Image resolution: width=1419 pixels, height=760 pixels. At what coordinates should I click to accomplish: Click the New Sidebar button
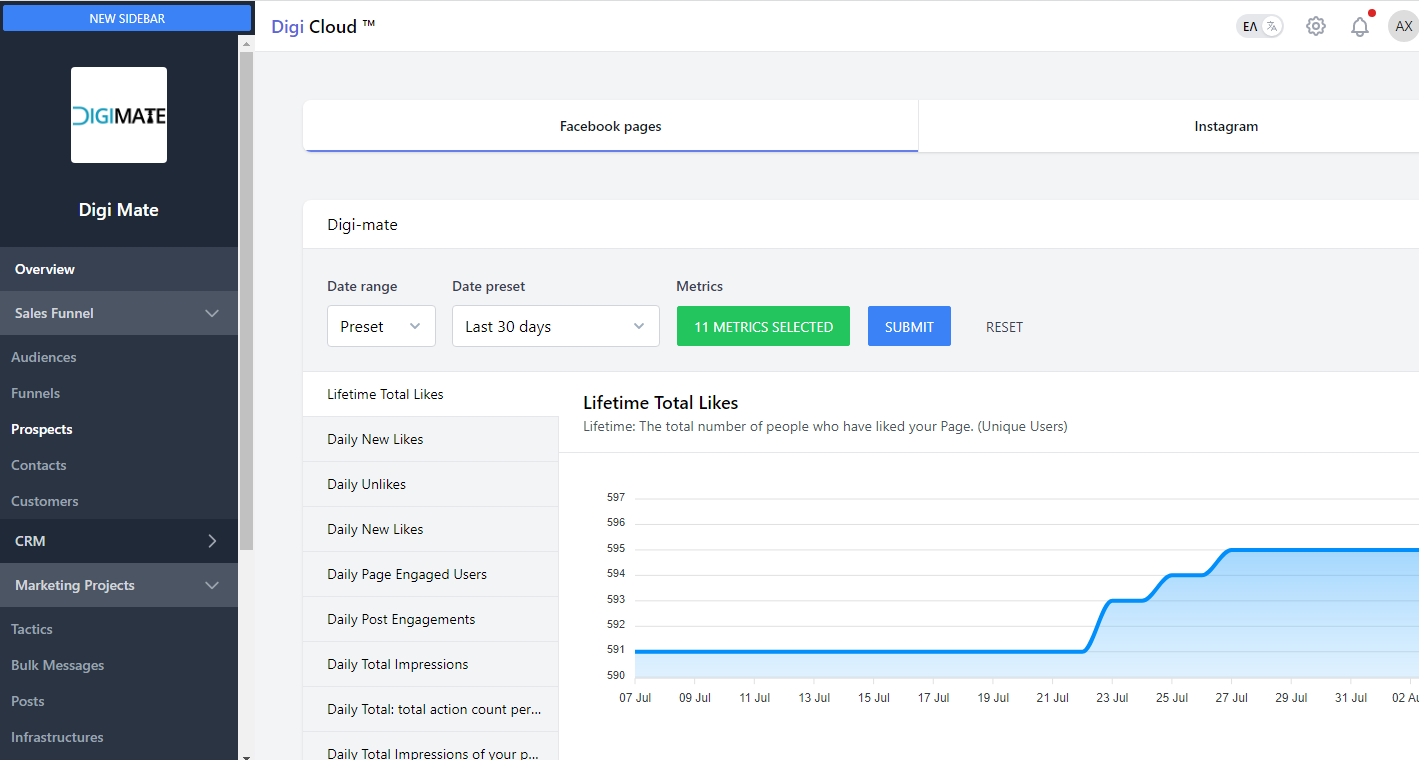127,18
